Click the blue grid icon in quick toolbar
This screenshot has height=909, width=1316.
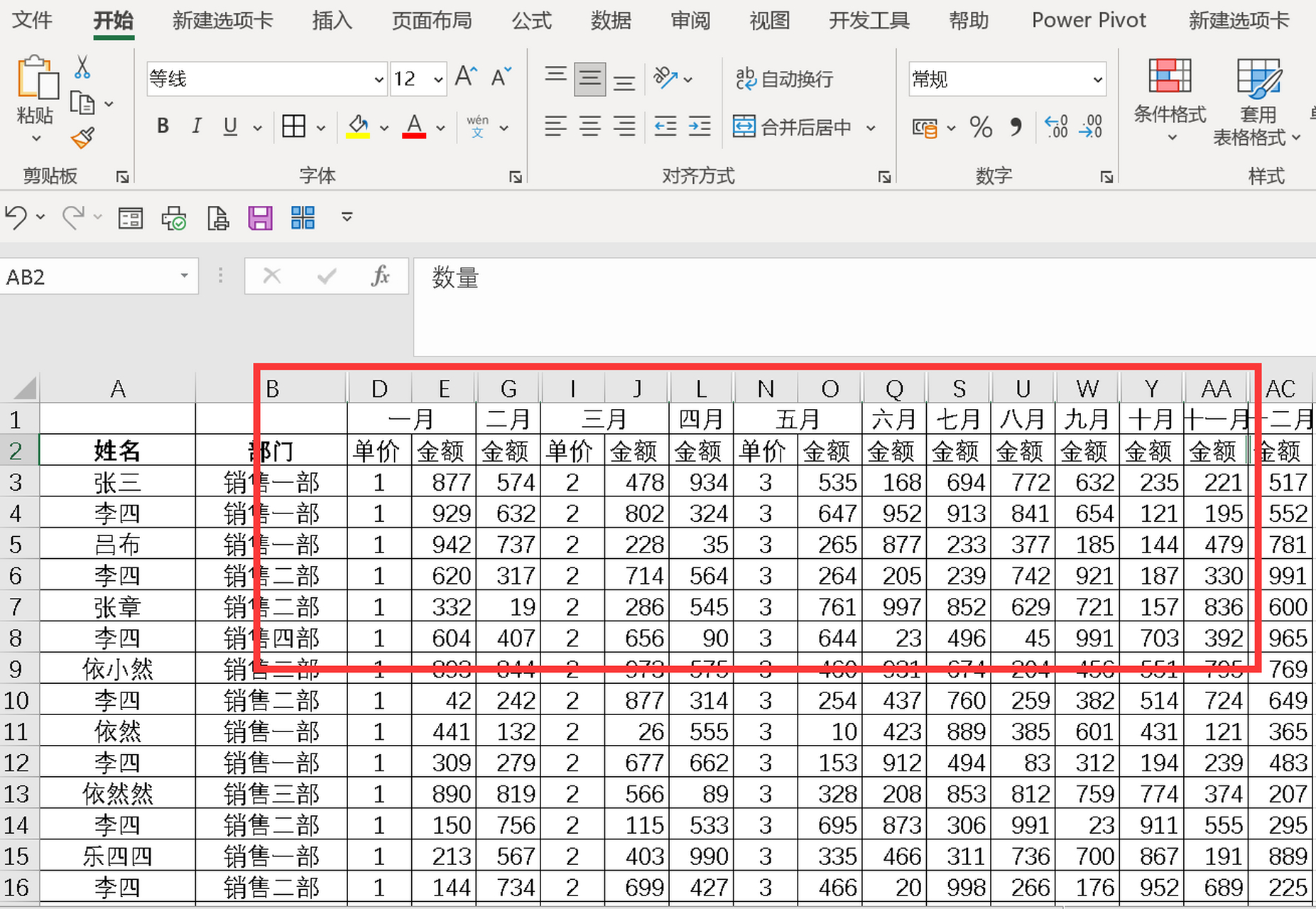point(303,218)
